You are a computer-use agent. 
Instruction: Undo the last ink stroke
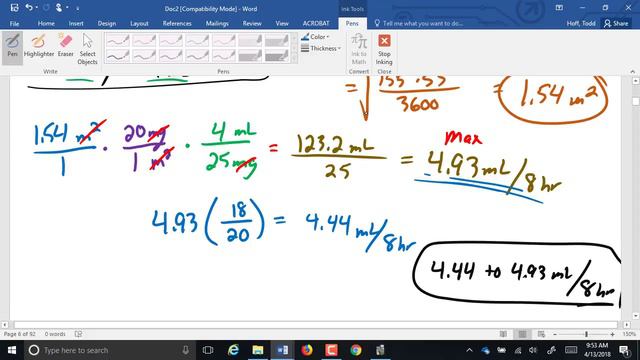point(29,8)
